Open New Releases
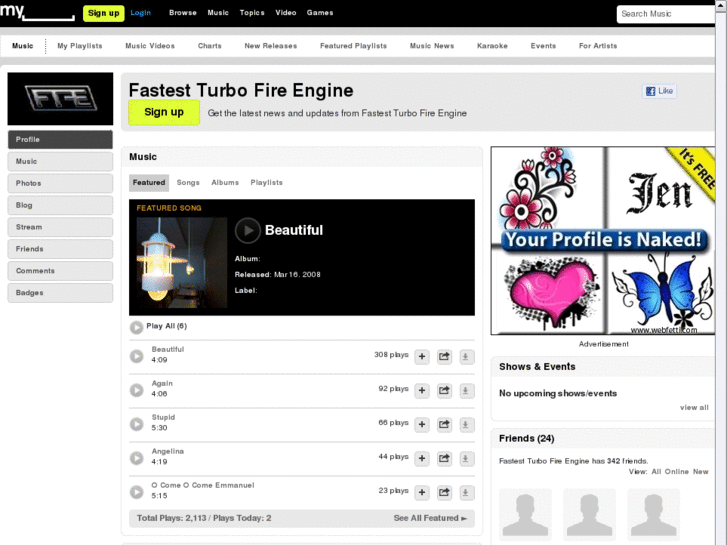727x545 pixels. (271, 46)
